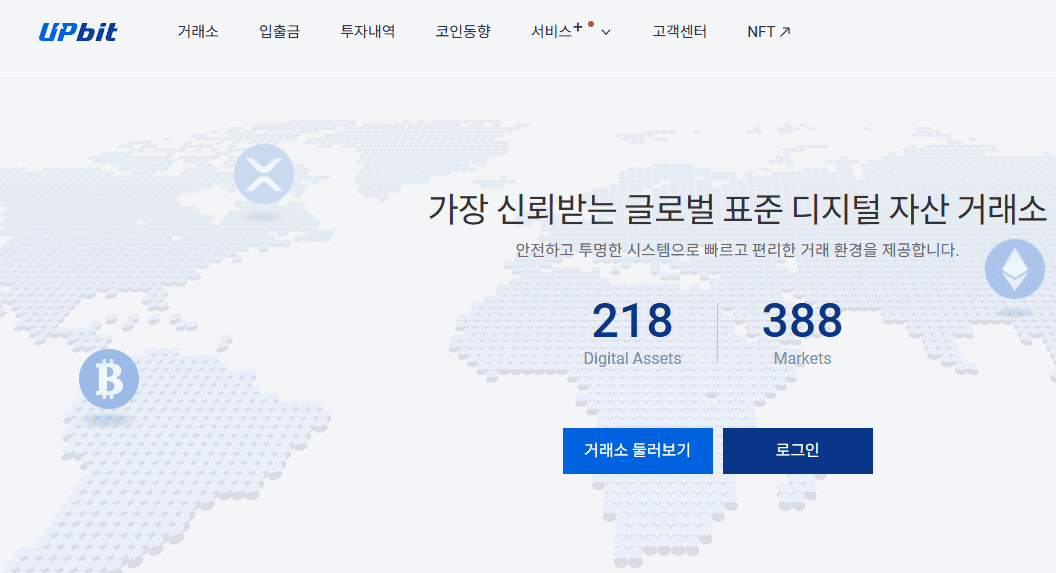The height and width of the screenshot is (573, 1056).
Task: Click the Bitcoin coin icon
Action: click(109, 378)
